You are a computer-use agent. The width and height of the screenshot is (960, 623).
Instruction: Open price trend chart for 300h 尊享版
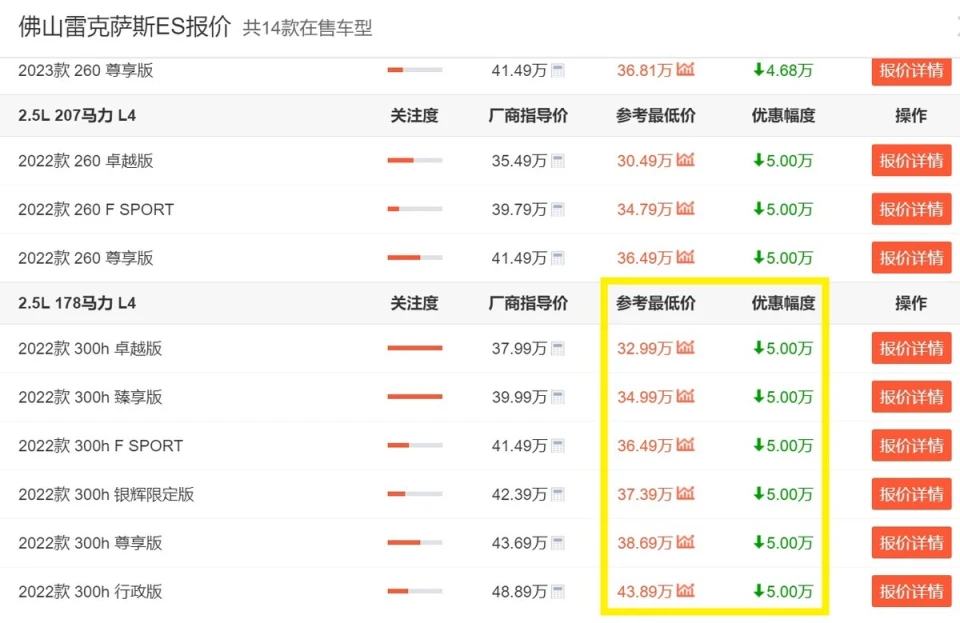click(x=686, y=542)
